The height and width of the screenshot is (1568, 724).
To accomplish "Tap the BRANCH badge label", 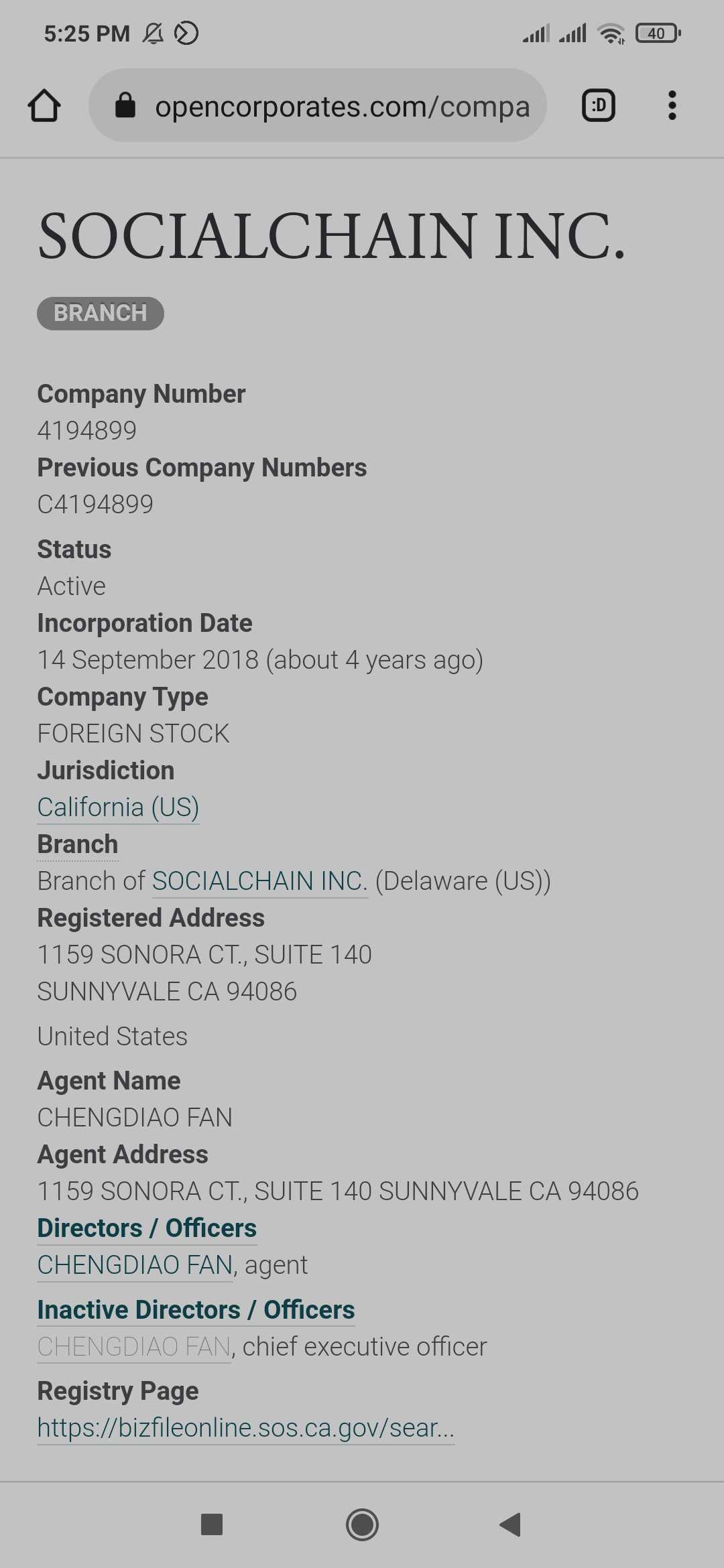I will coord(100,313).
